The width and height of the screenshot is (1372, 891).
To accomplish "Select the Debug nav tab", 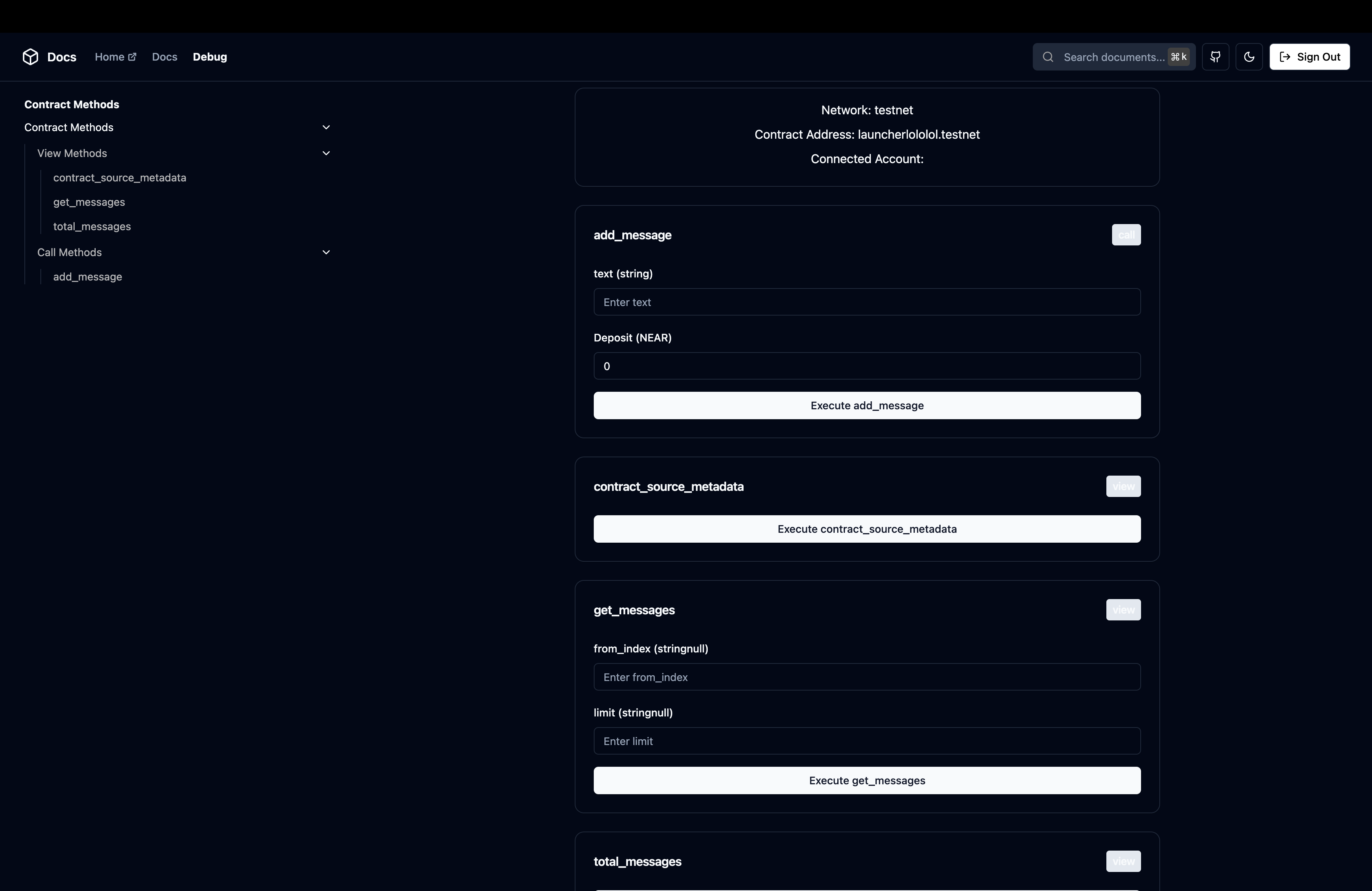I will tap(210, 56).
